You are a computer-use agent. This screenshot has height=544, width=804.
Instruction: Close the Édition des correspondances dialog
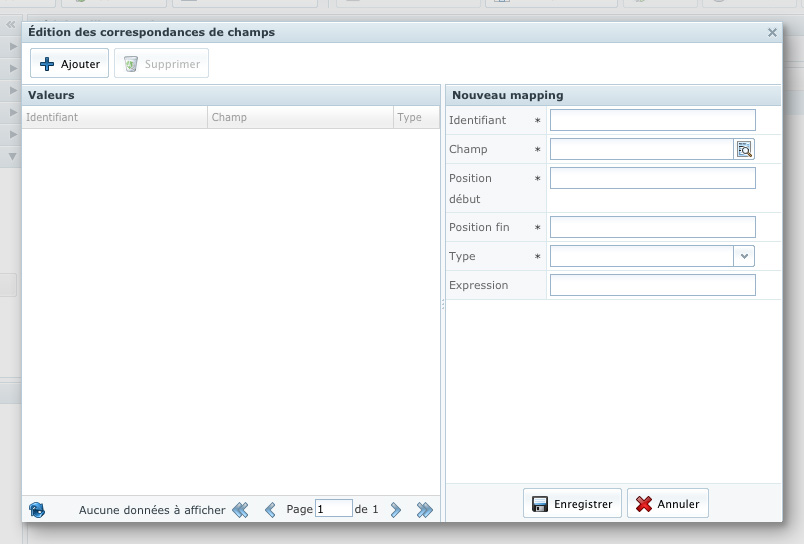click(772, 32)
